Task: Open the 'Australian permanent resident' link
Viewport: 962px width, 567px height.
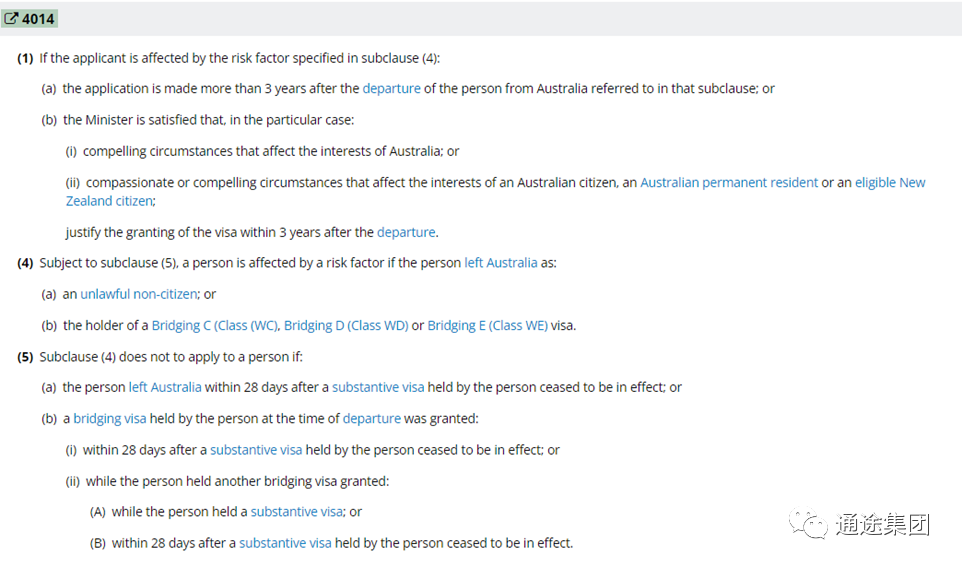Action: click(729, 182)
